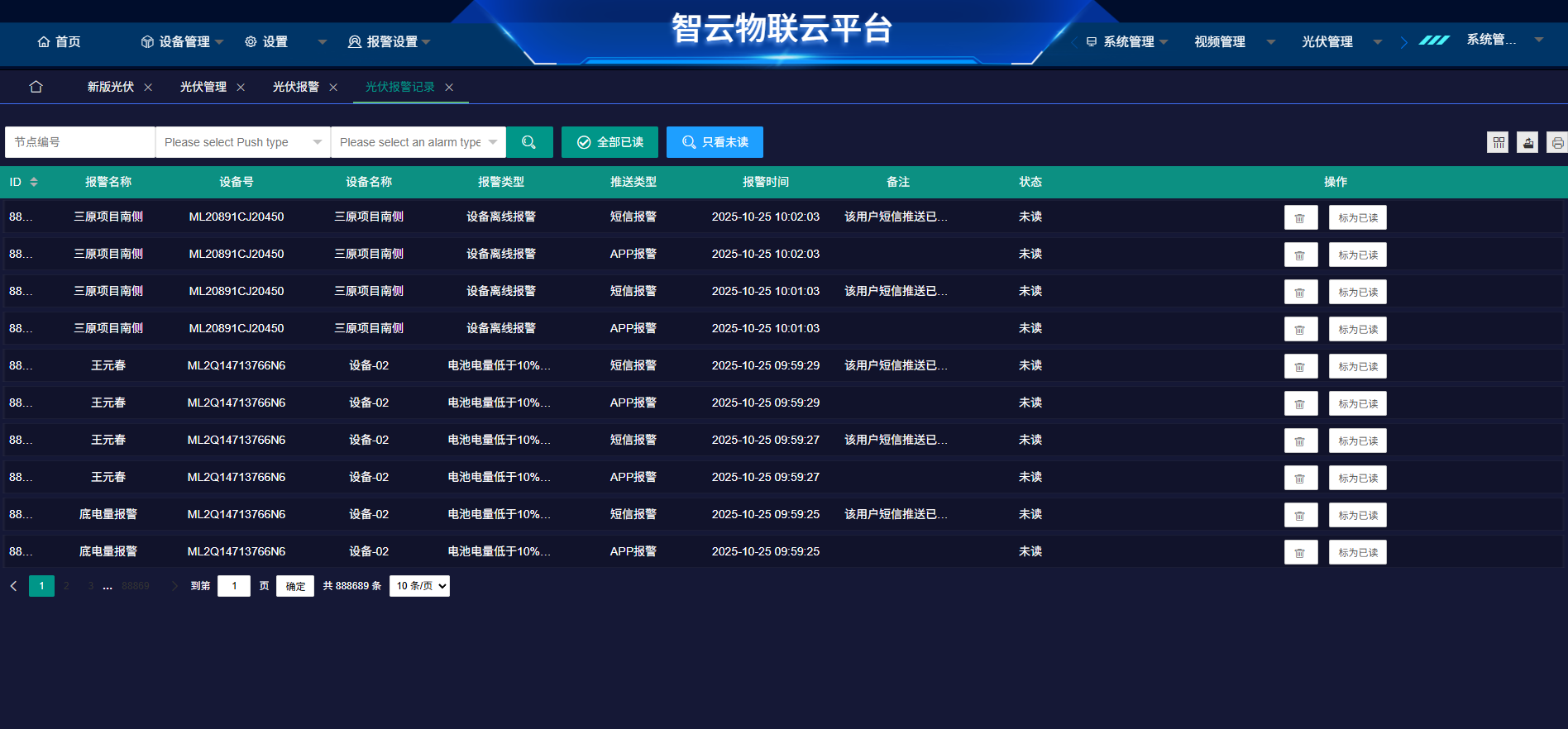Sort the table by ID column
Viewport: 1568px width, 729px height.
tap(34, 182)
